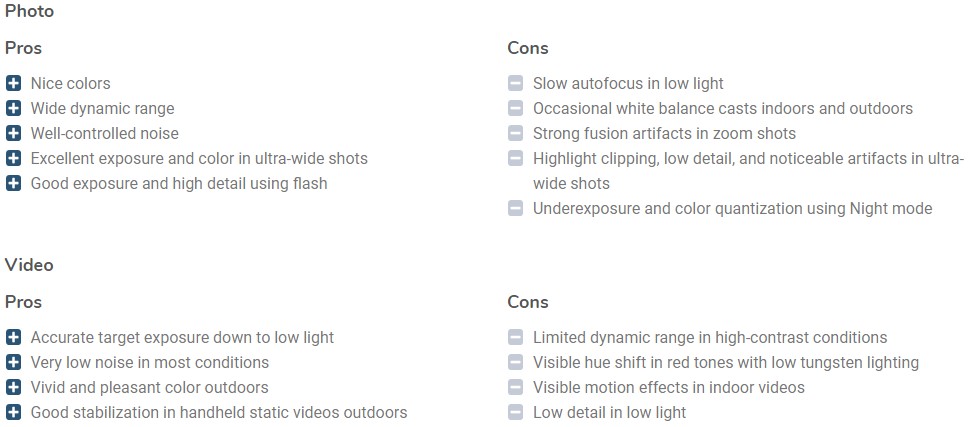Click minus icon beside Night mode underexposure
The height and width of the screenshot is (427, 970).
[515, 209]
